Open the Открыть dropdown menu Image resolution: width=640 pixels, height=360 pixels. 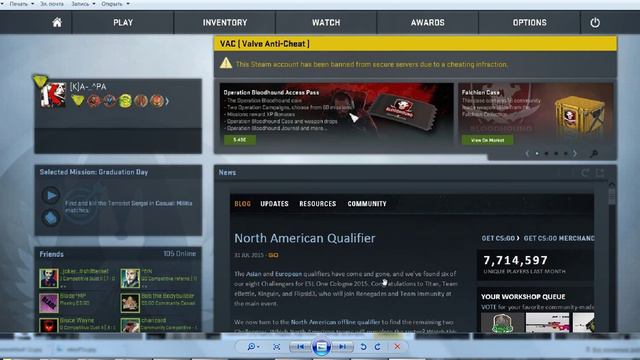[x=115, y=4]
